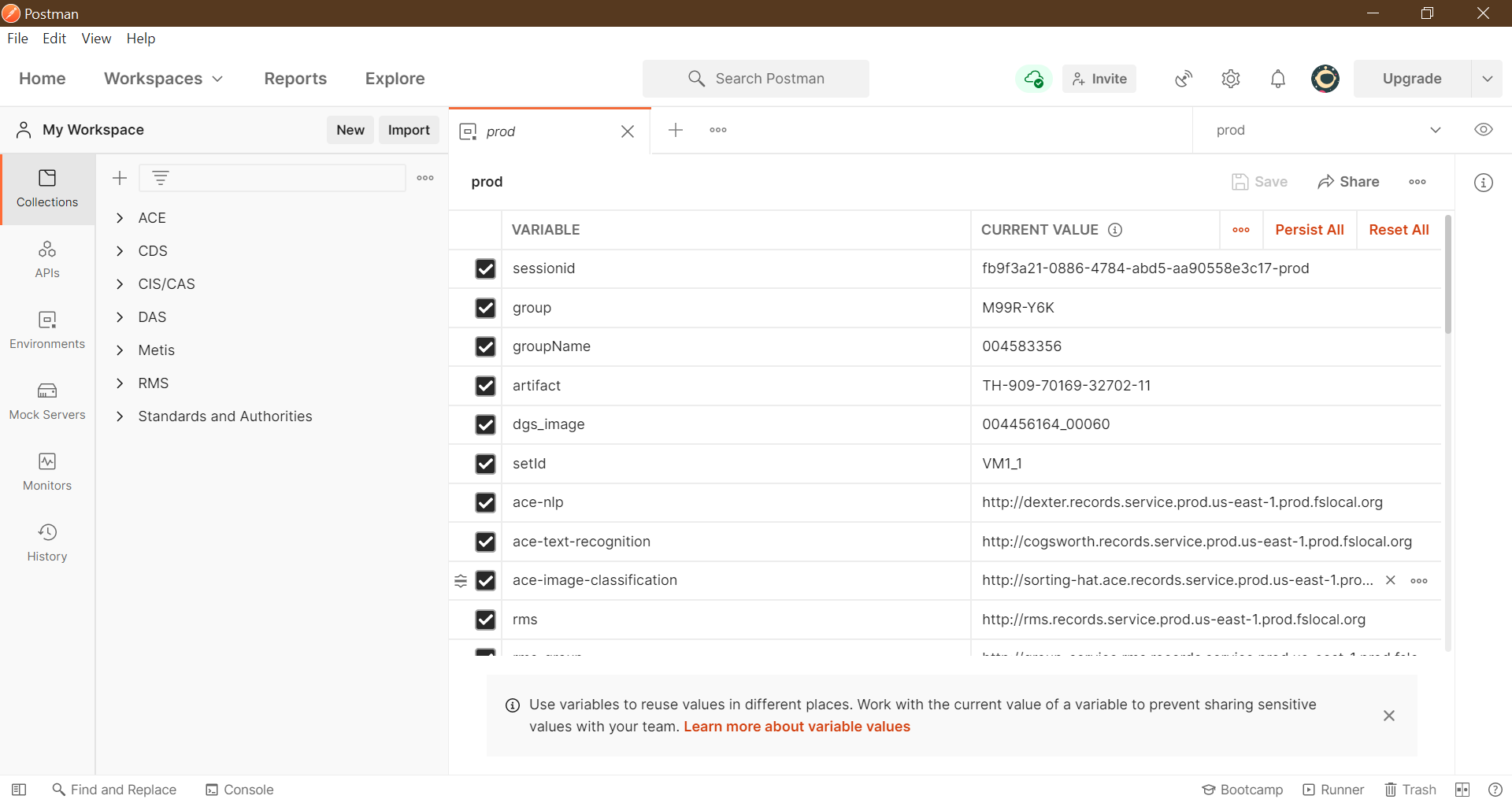Open the File menu

click(x=17, y=39)
